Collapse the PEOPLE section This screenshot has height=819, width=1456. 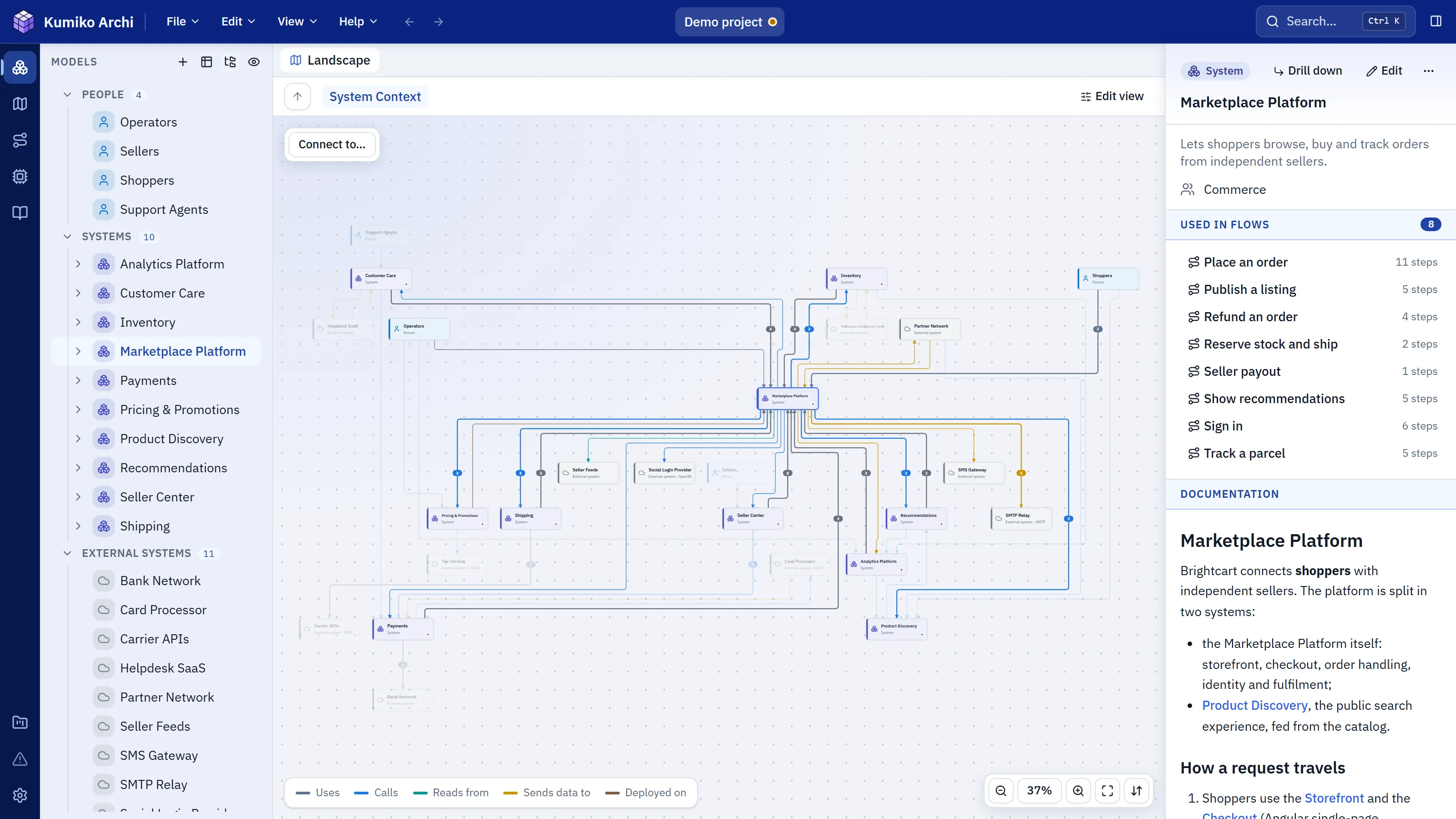click(x=67, y=94)
